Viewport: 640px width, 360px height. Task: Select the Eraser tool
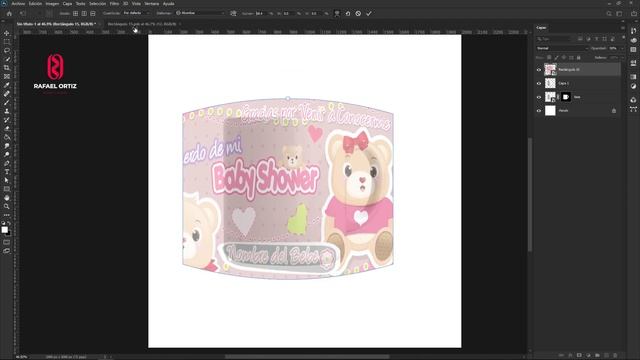[7, 129]
